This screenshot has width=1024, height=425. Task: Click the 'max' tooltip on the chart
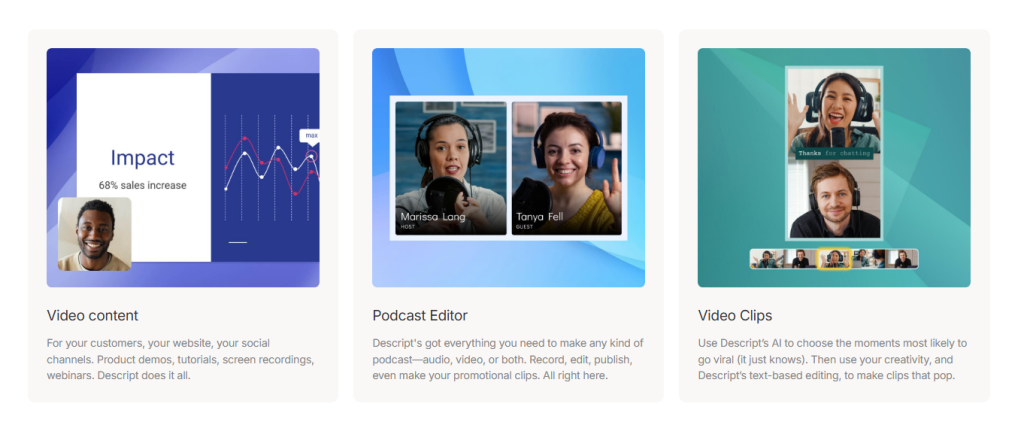point(311,135)
